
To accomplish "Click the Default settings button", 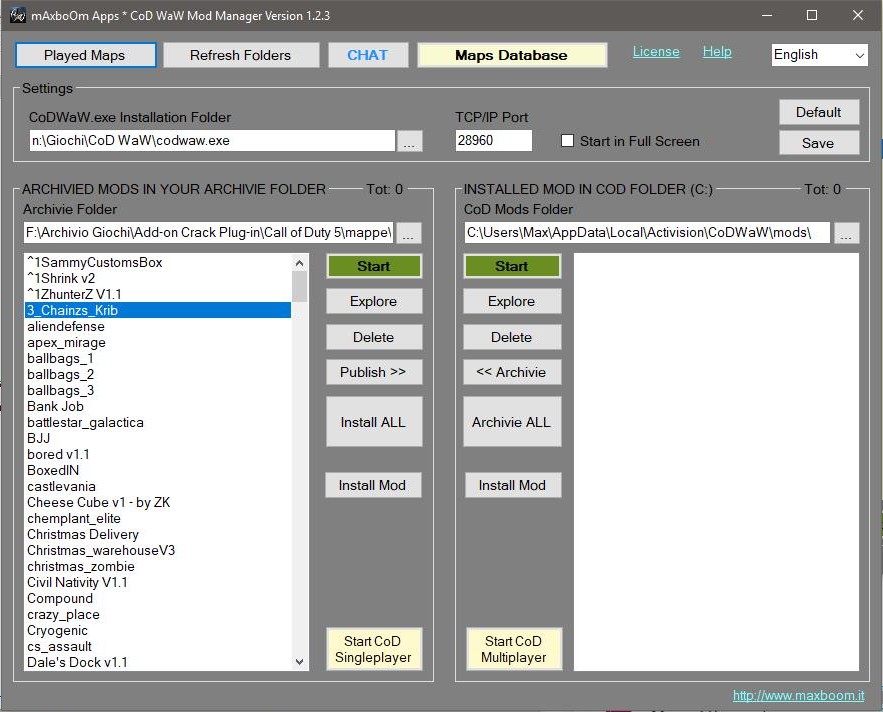I will 819,112.
